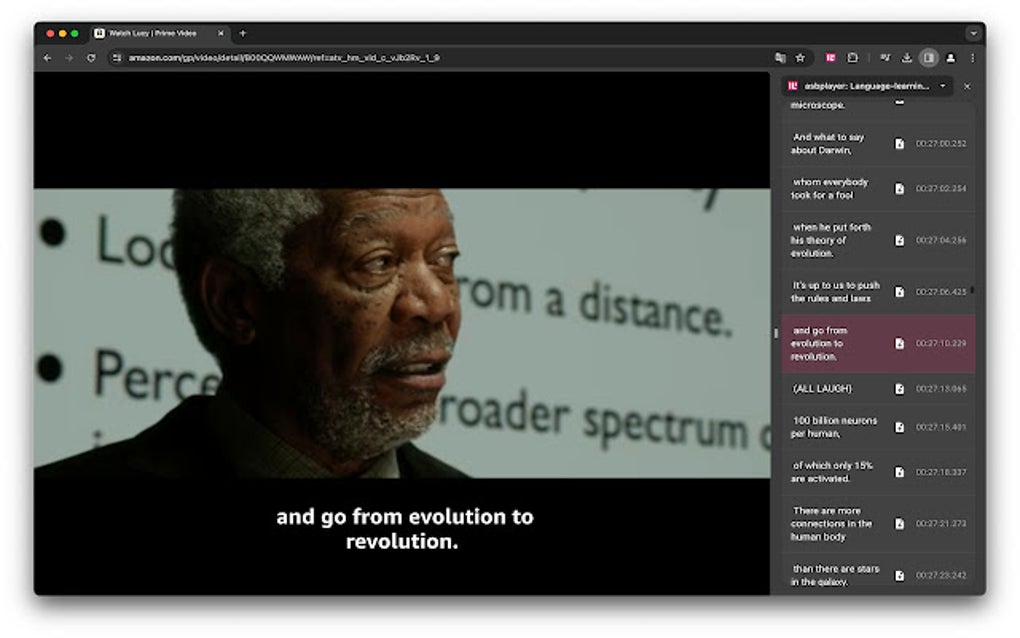Click the asbplayer extension icon in the toolbar

pyautogui.click(x=831, y=57)
